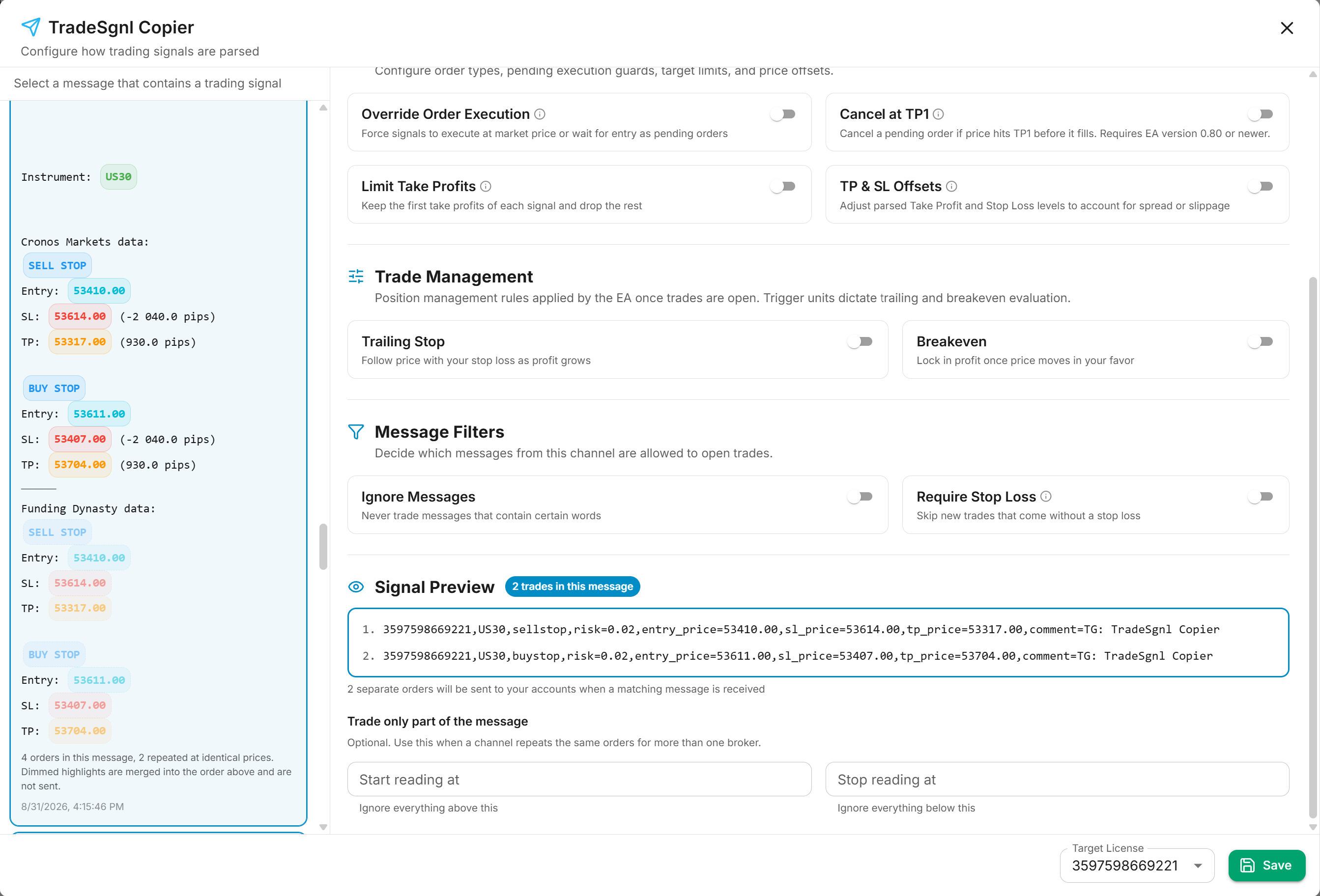Click the Message Filters funnel icon

coord(356,431)
